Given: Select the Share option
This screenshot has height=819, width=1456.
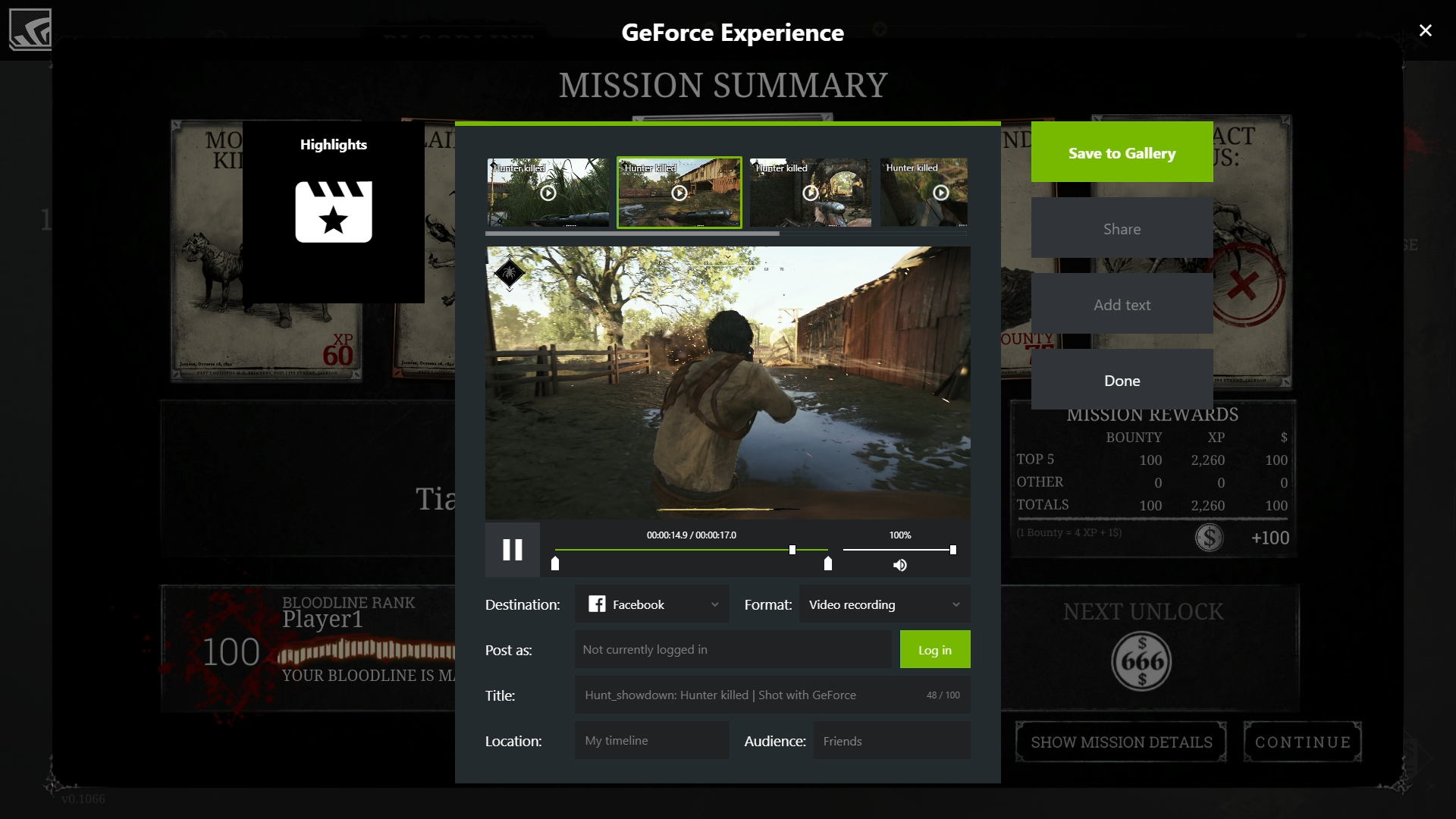Looking at the screenshot, I should point(1122,228).
